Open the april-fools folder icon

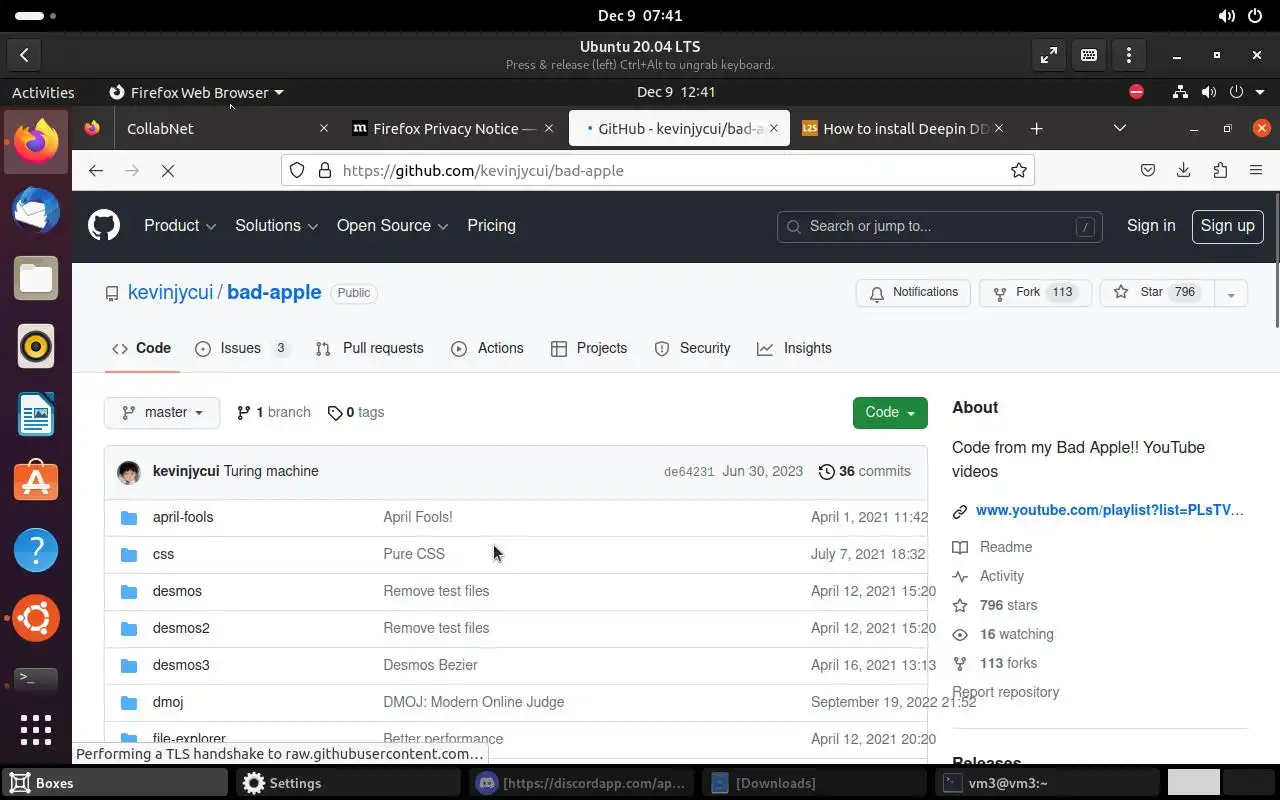pos(129,518)
